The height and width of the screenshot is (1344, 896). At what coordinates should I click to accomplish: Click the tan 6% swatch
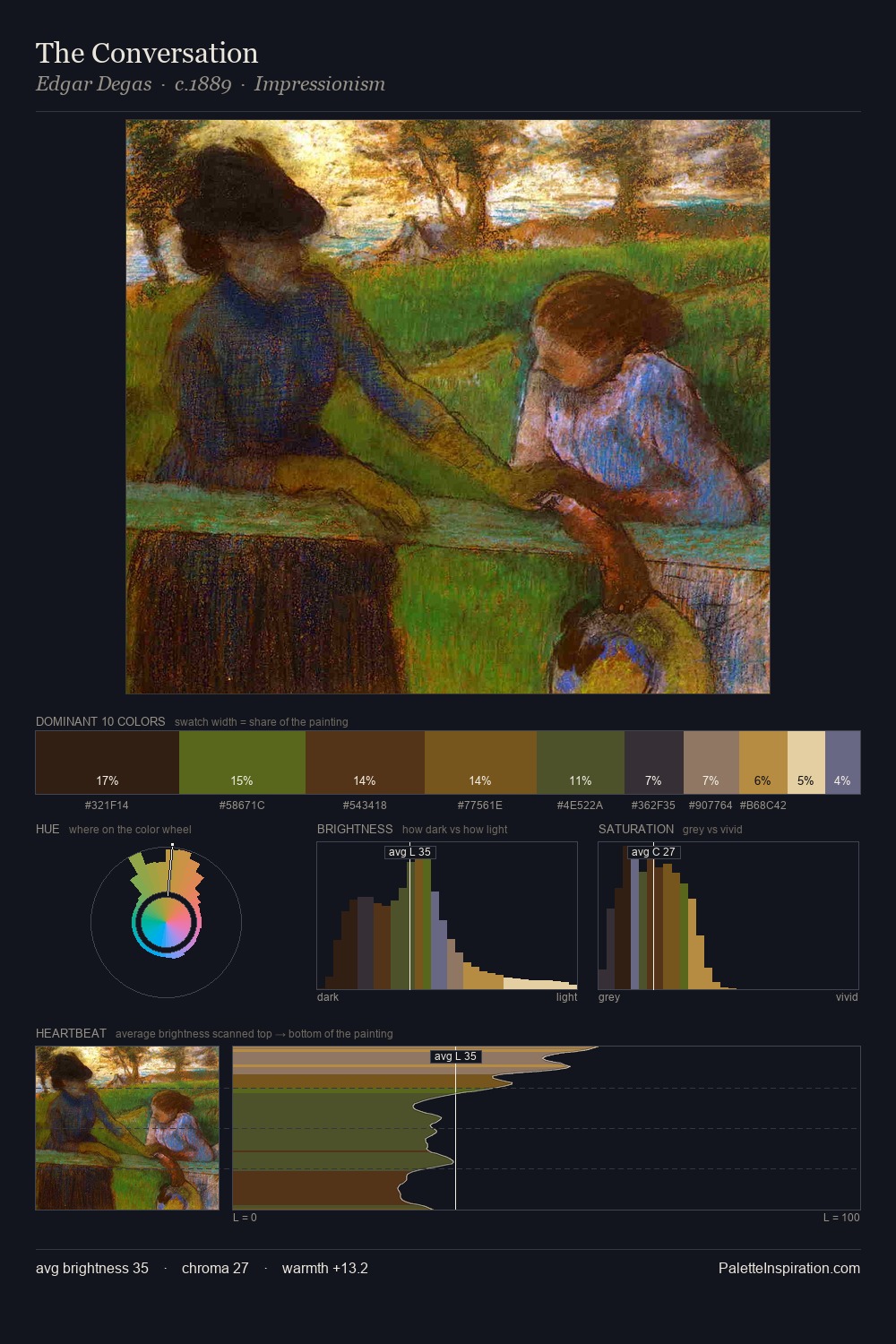click(763, 762)
